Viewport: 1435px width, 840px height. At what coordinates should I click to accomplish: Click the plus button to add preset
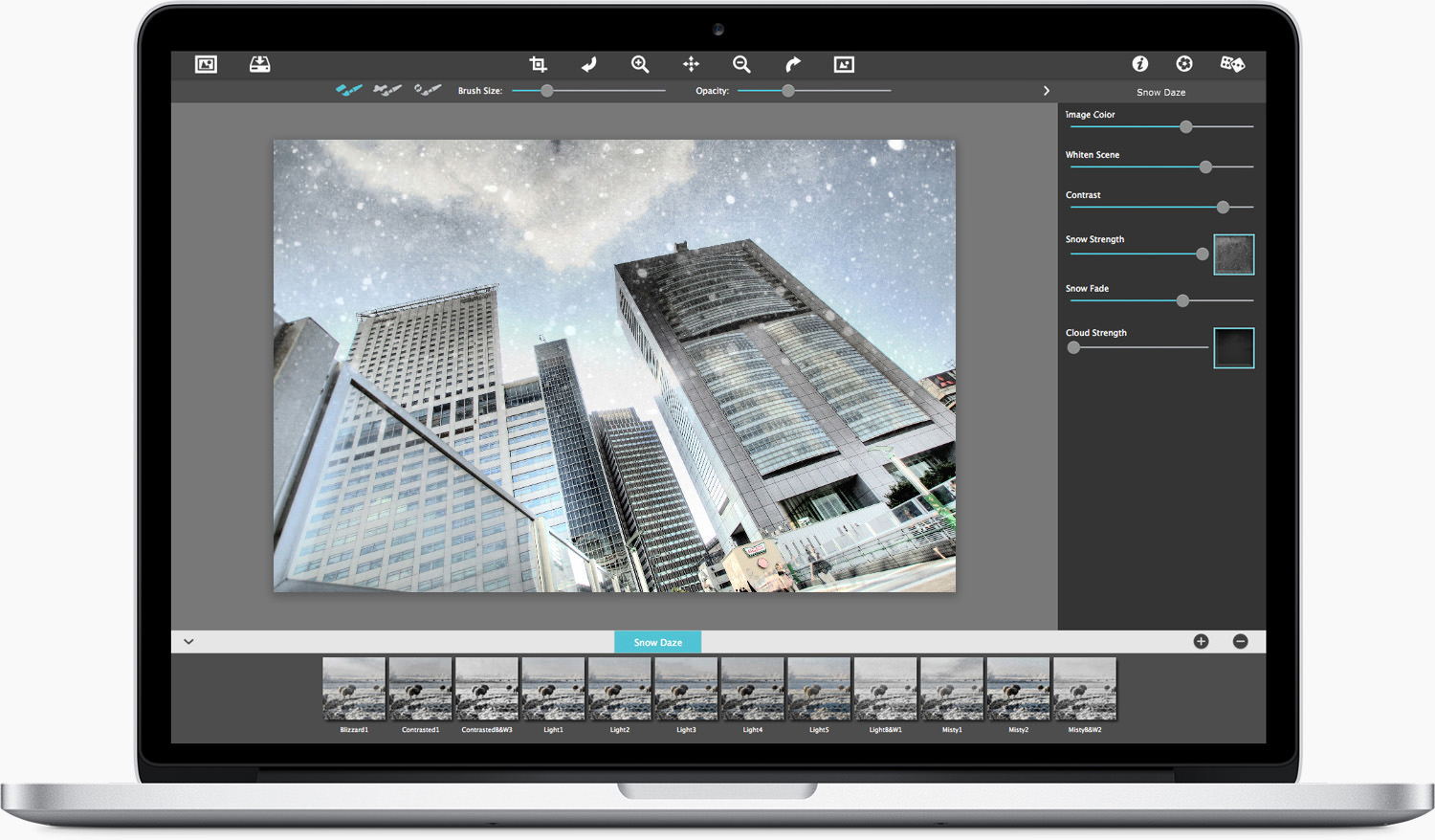(1201, 642)
